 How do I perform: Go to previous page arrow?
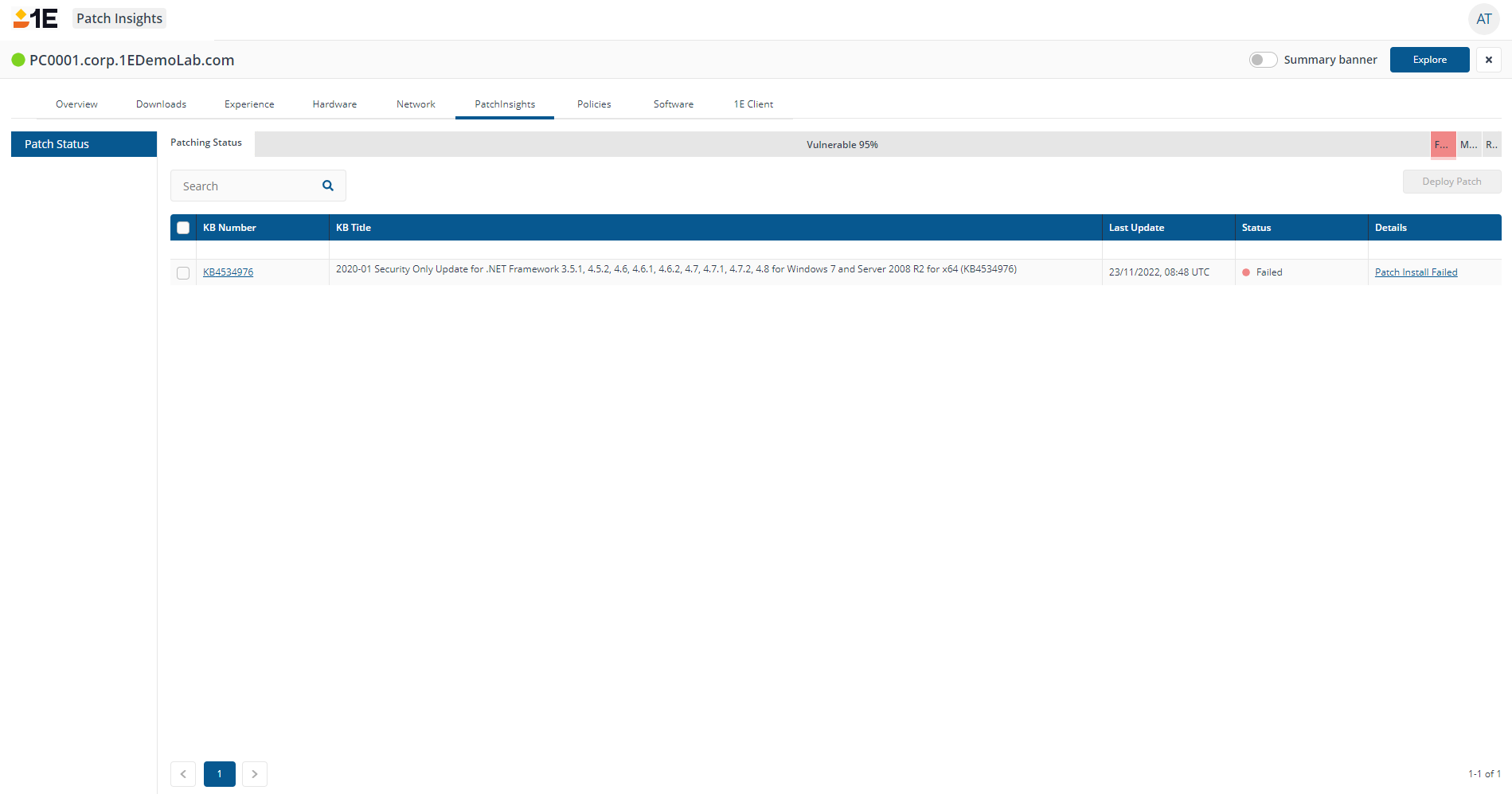point(183,774)
